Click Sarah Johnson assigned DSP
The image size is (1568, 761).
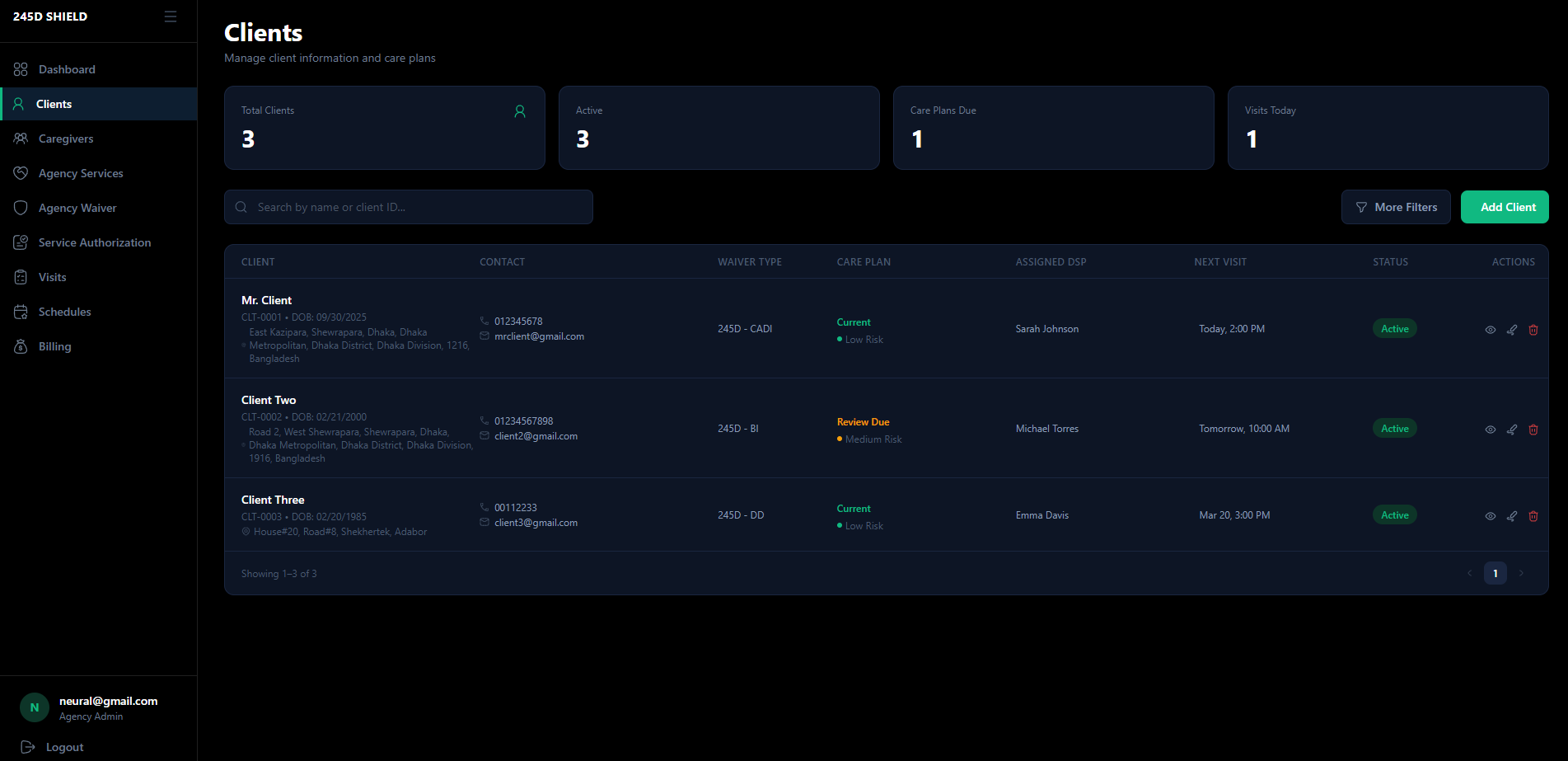pyautogui.click(x=1047, y=329)
